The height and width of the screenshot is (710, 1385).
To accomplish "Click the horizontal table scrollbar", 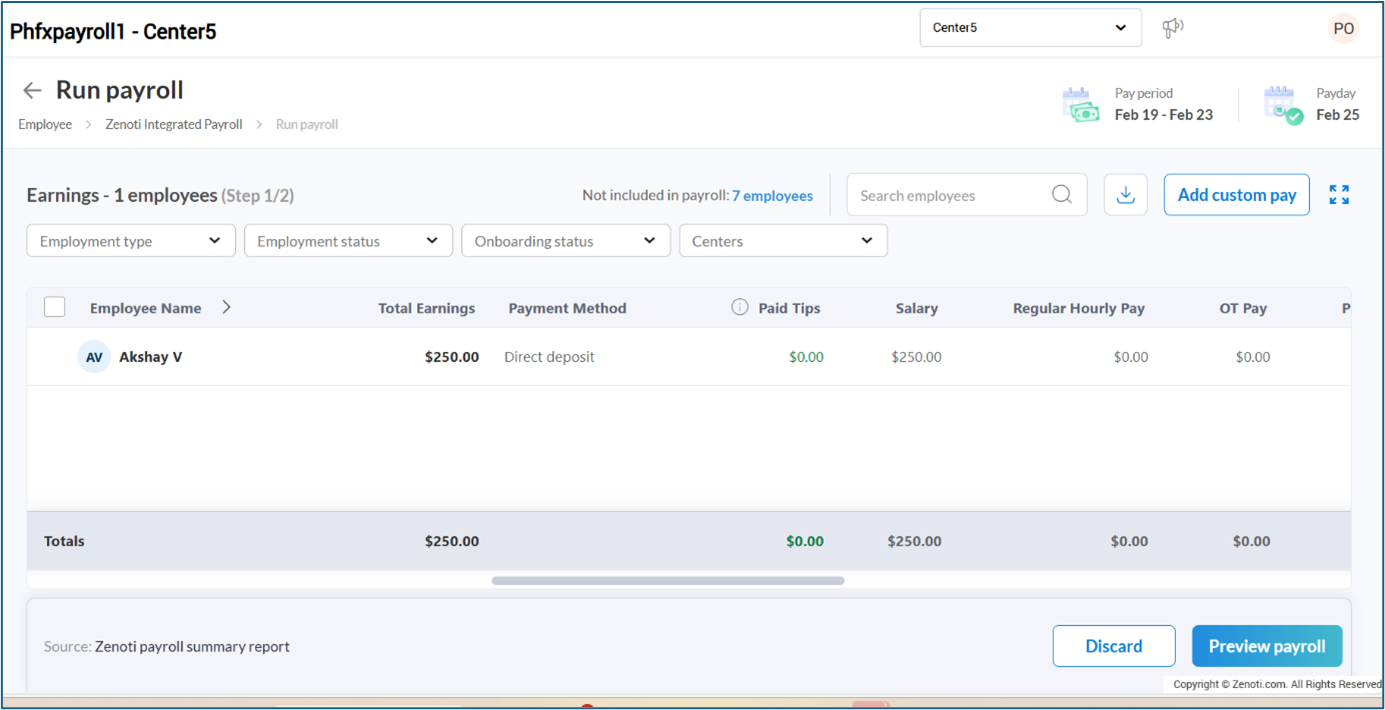I will coord(667,580).
